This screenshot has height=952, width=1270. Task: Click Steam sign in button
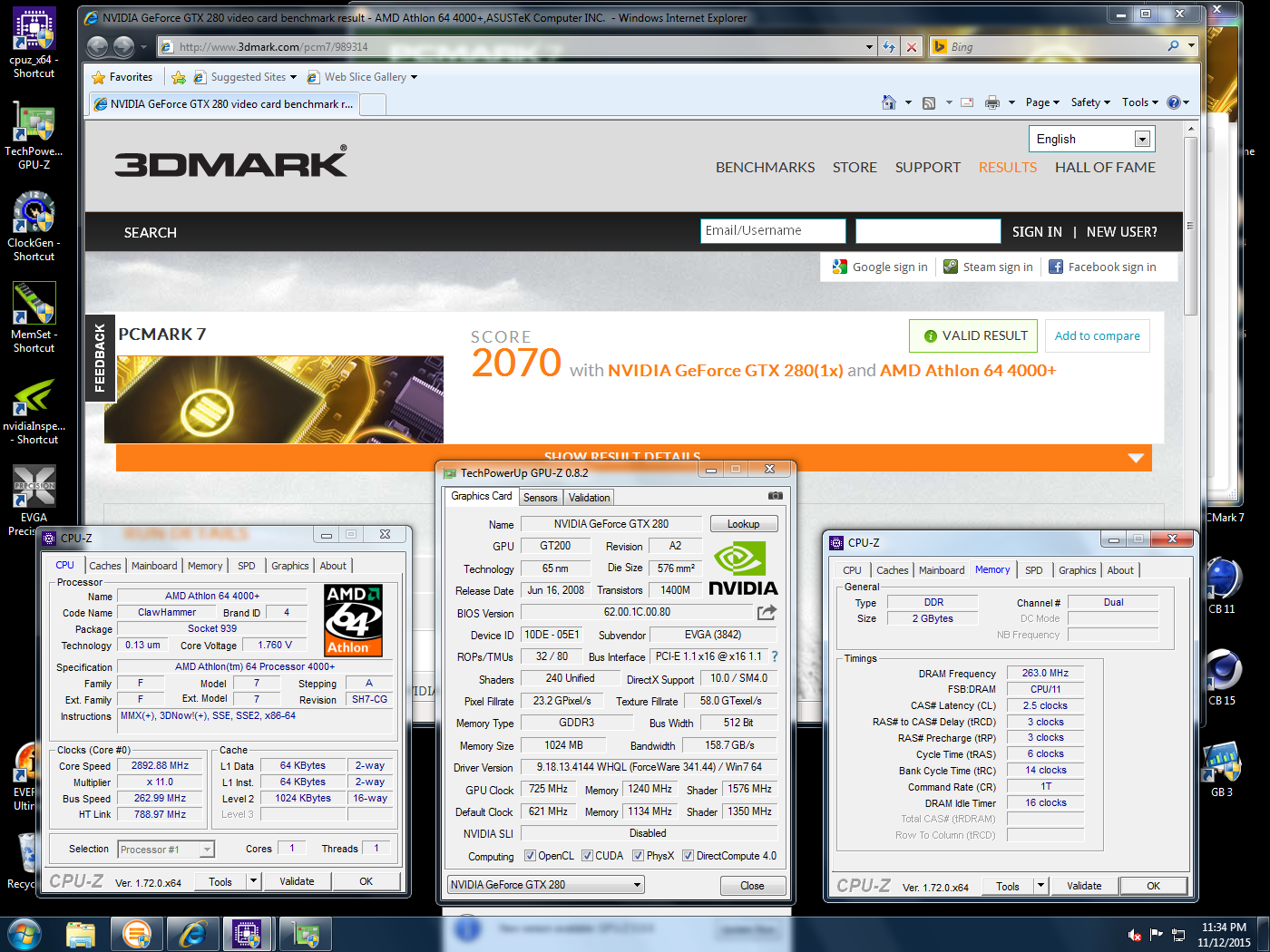pos(988,267)
